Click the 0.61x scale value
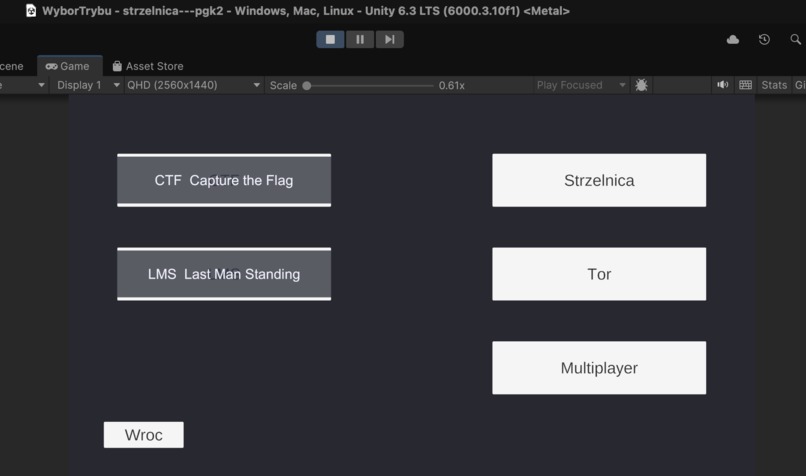 pyautogui.click(x=451, y=85)
